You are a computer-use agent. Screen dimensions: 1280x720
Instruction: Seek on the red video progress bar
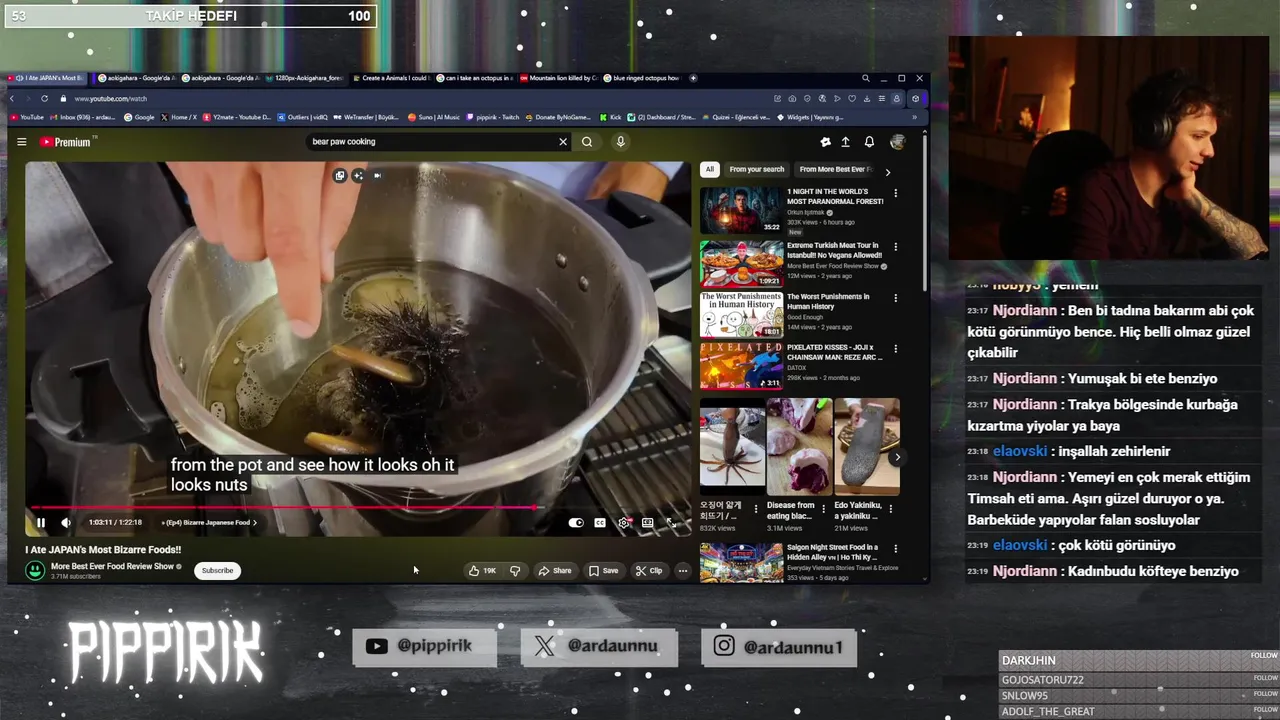click(358, 507)
